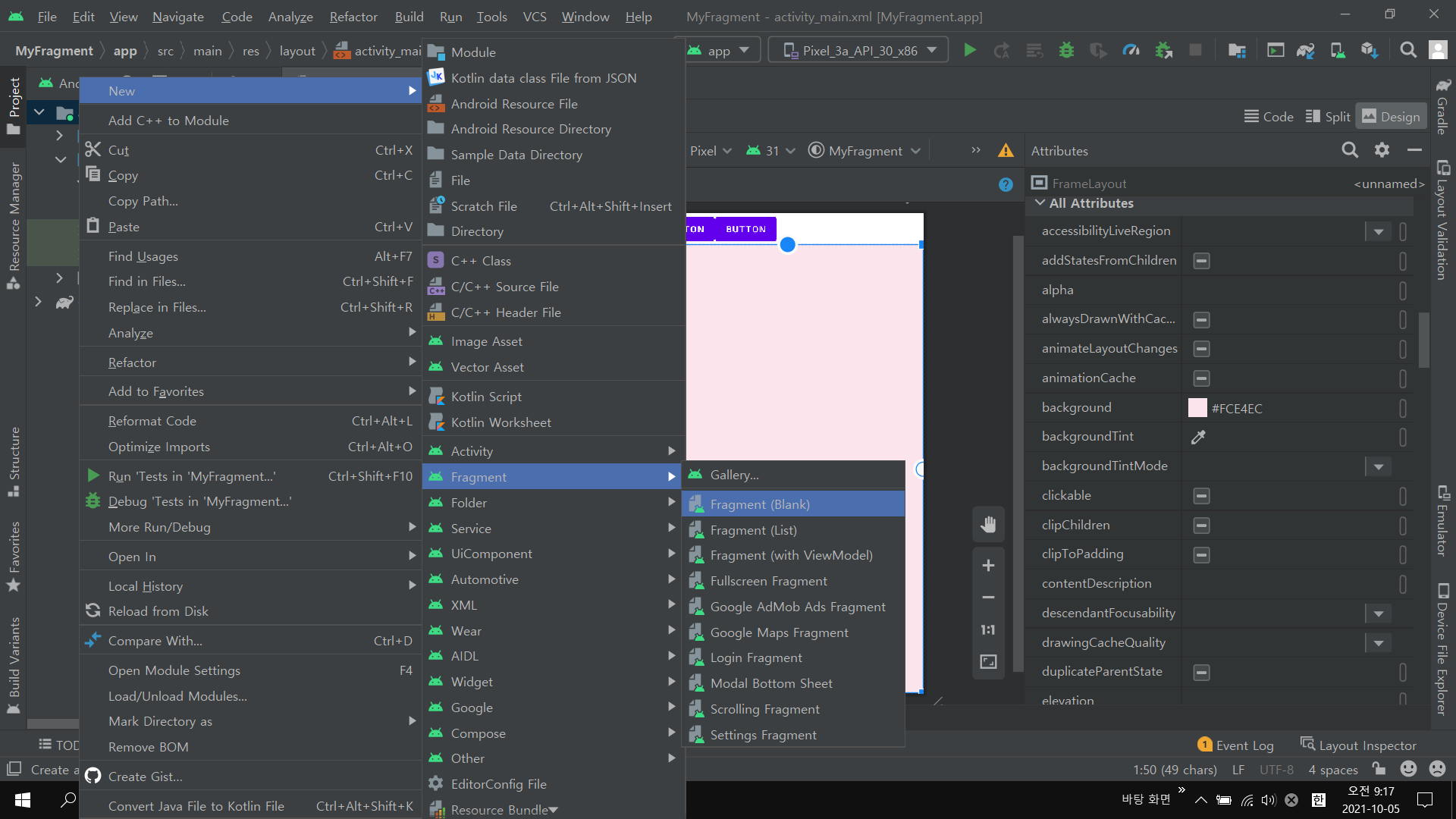Click the Search Everywhere magnifier icon
The height and width of the screenshot is (819, 1456).
click(x=1408, y=51)
